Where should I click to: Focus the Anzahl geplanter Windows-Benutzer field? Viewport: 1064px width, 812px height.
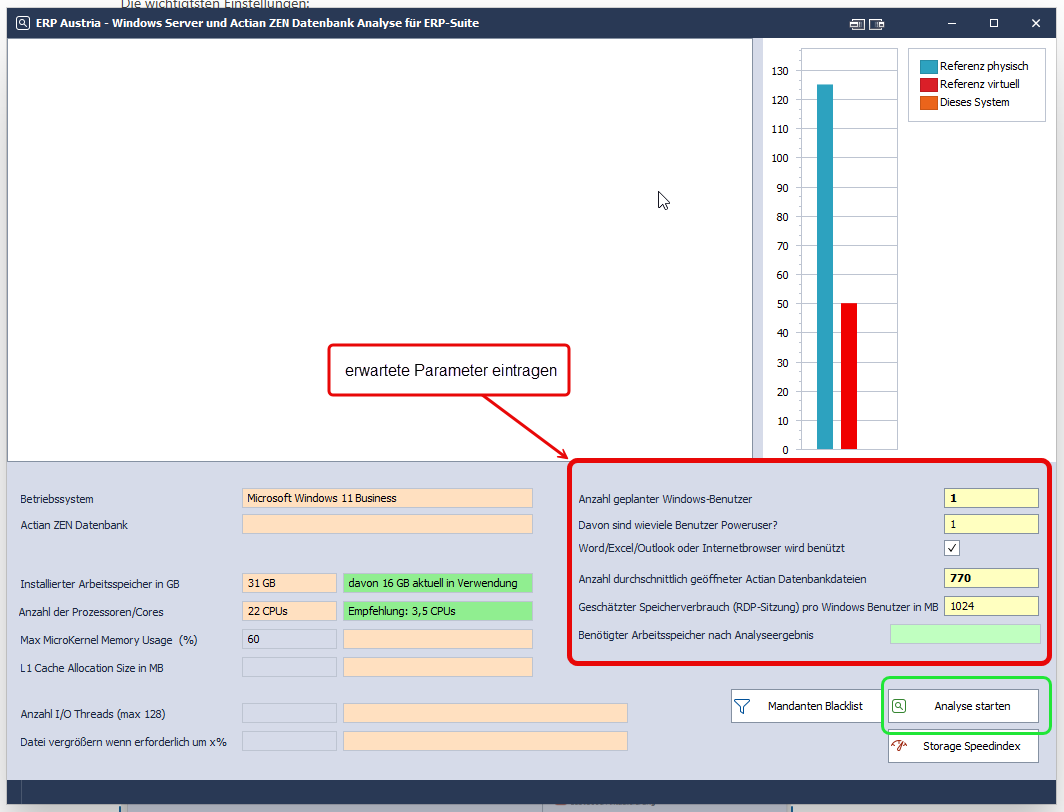(991, 498)
